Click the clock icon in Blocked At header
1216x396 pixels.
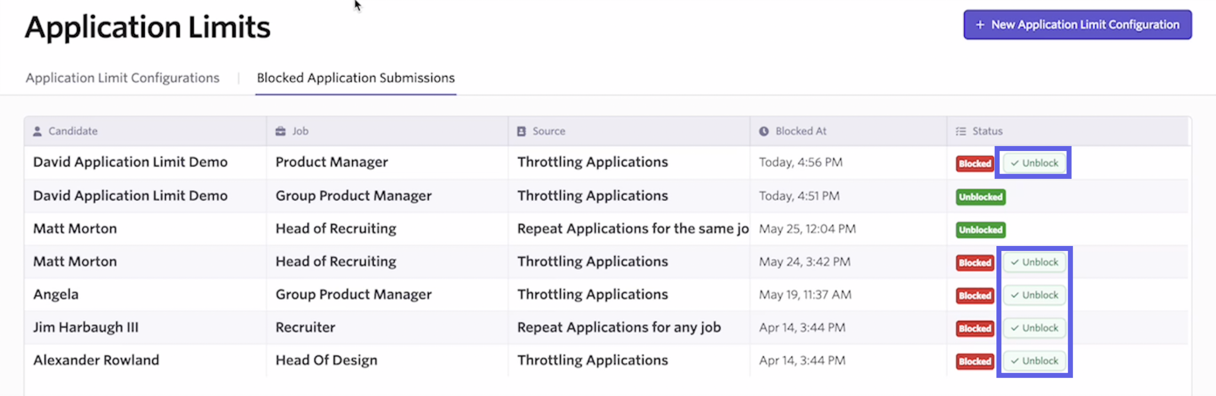coord(764,131)
